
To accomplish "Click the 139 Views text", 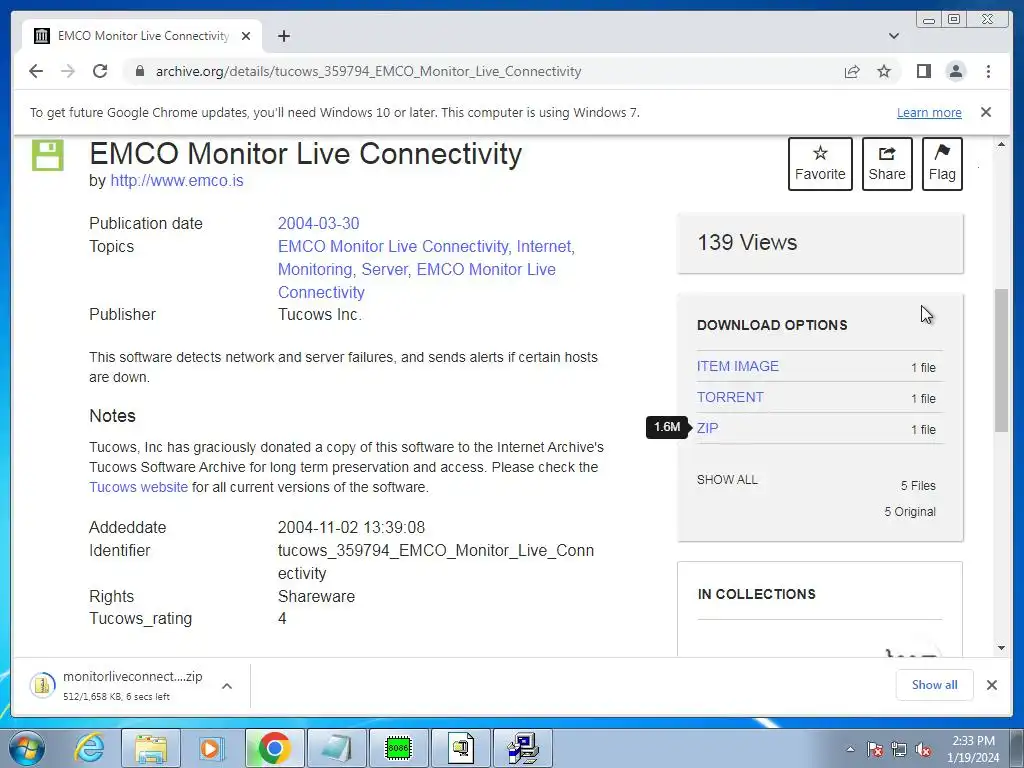I will 747,242.
